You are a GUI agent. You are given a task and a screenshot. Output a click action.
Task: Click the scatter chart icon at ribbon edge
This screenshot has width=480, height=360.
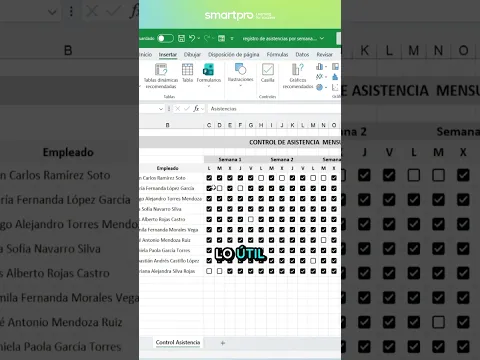point(335,87)
